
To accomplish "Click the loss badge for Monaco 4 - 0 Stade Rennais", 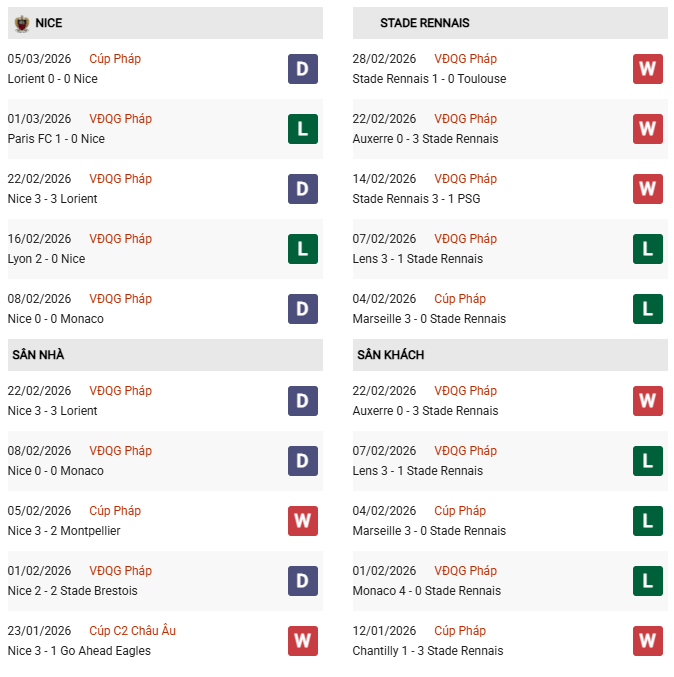I will click(x=648, y=581).
